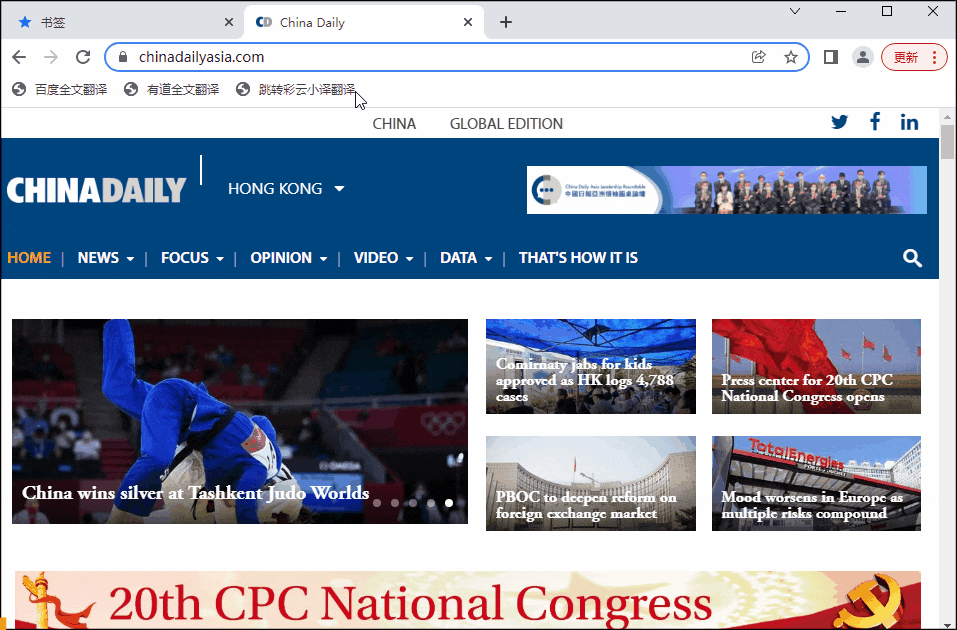Select the third carousel dot
957x630 pixels.
413,503
